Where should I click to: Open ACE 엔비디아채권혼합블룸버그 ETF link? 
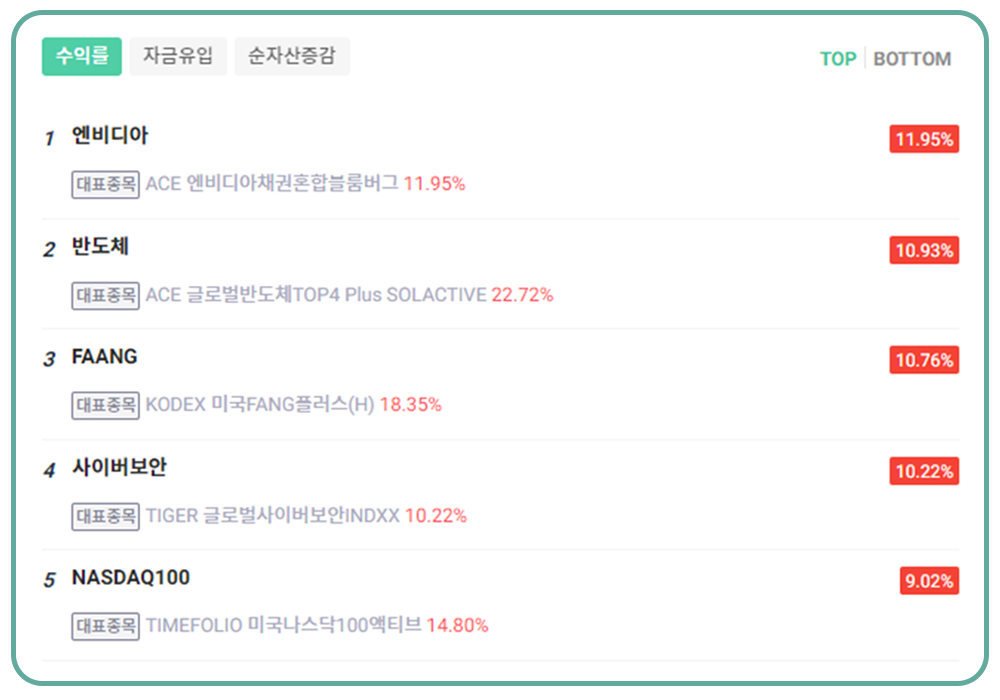tap(272, 184)
